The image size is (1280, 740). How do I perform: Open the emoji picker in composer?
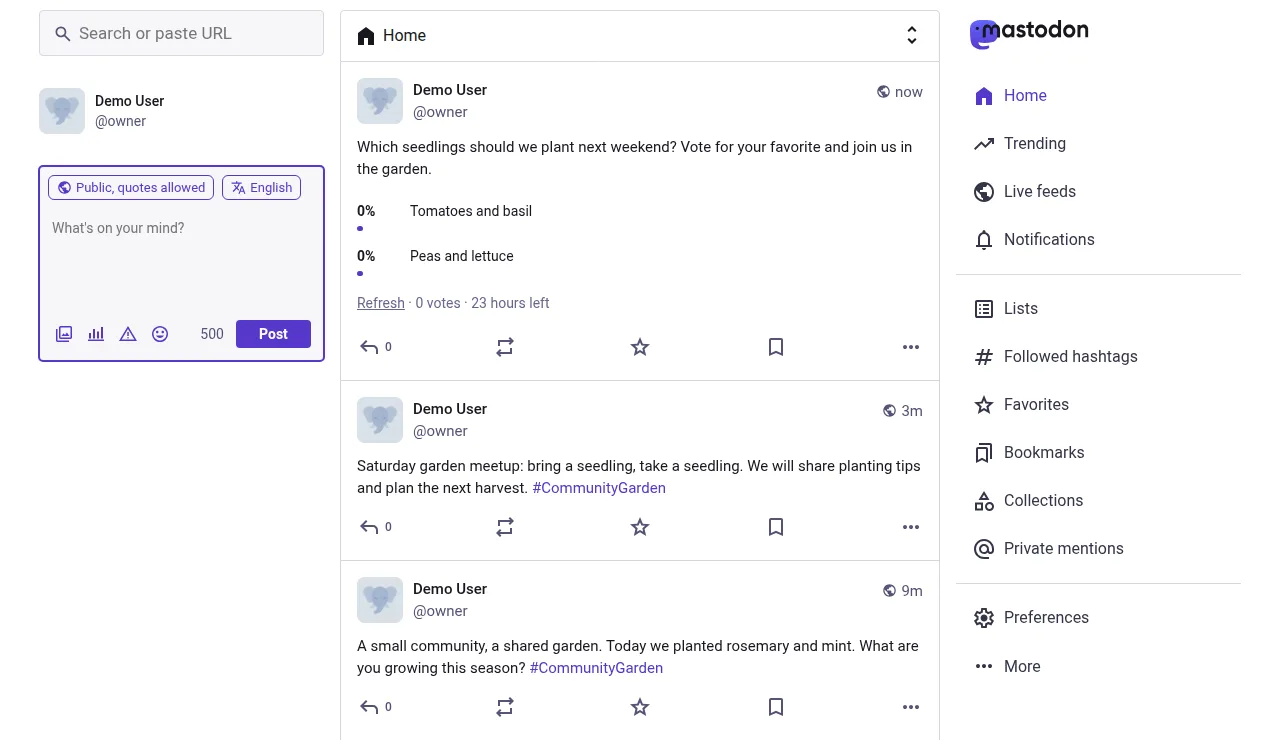click(160, 334)
